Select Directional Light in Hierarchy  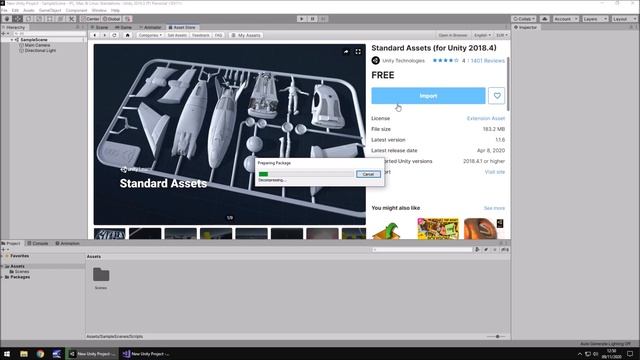point(40,51)
